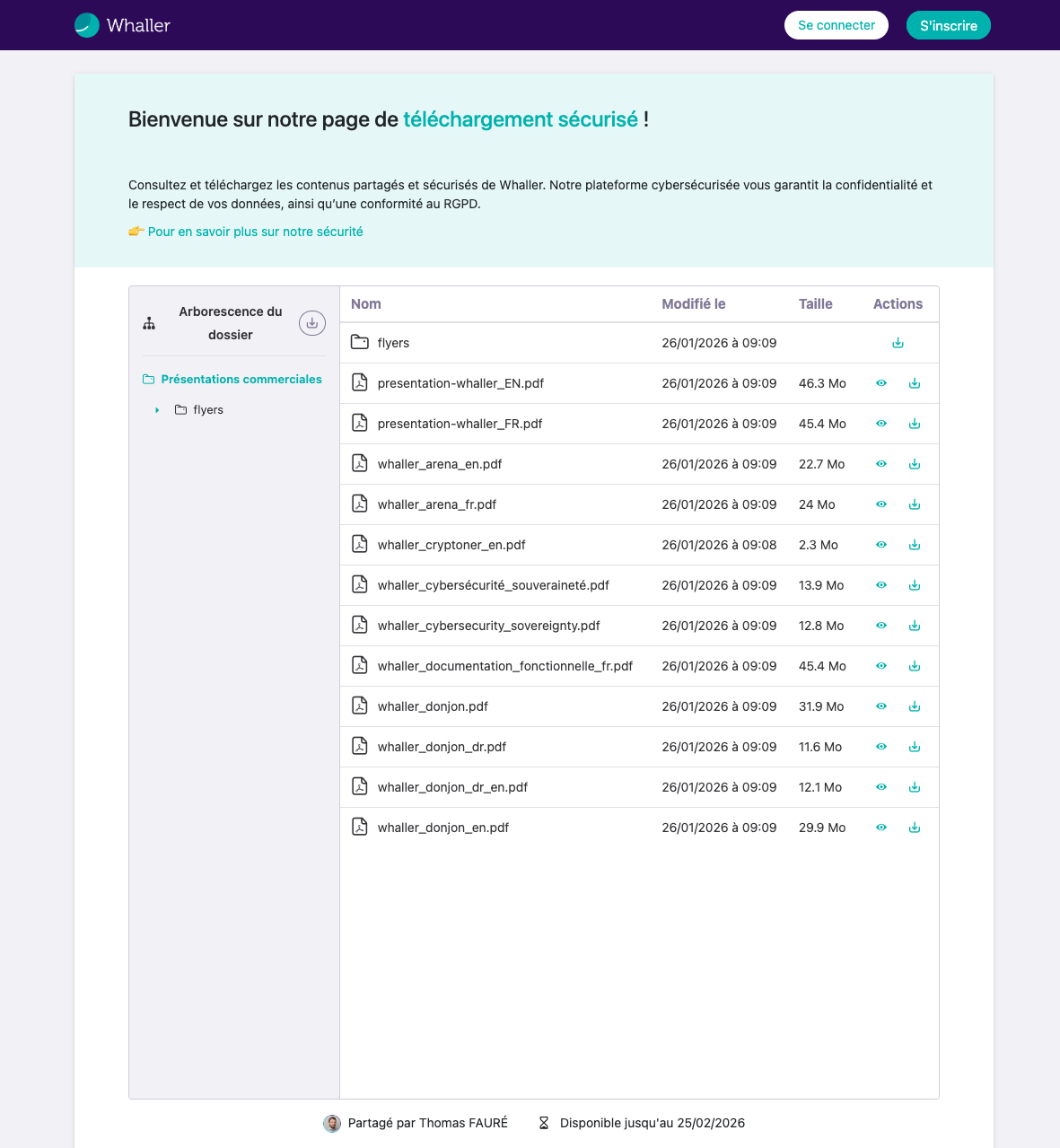
Task: Sort by Modifié le column
Action: coord(693,304)
